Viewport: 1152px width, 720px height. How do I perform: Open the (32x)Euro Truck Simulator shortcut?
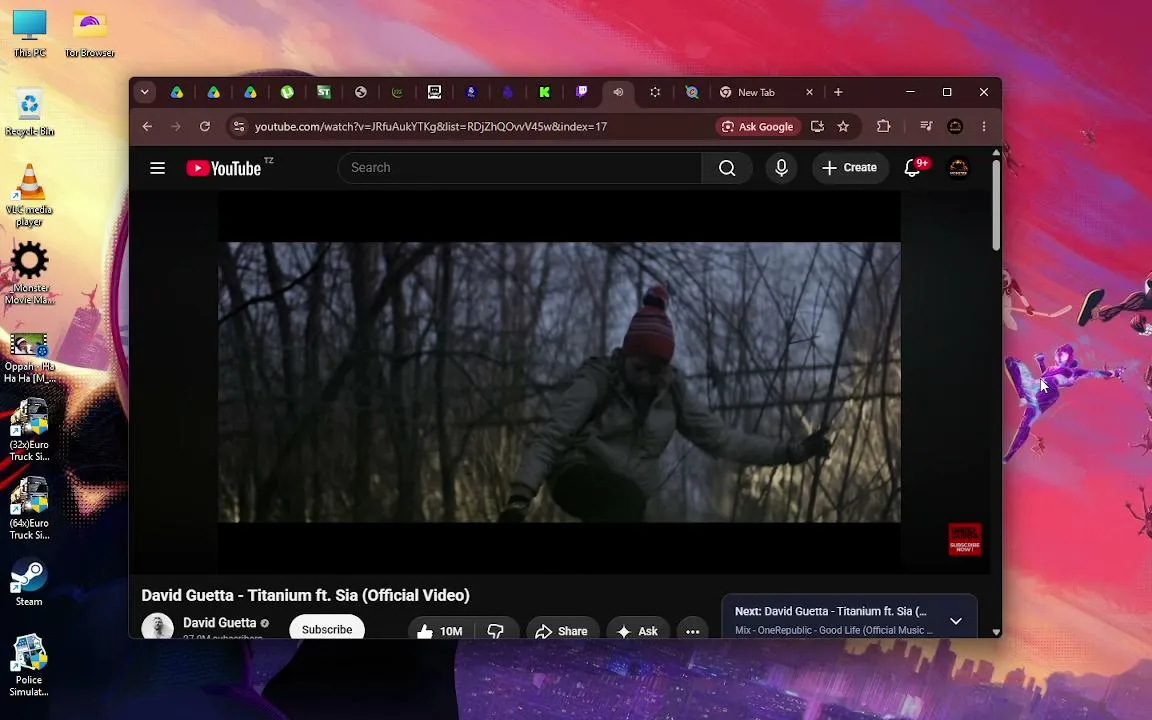click(29, 430)
